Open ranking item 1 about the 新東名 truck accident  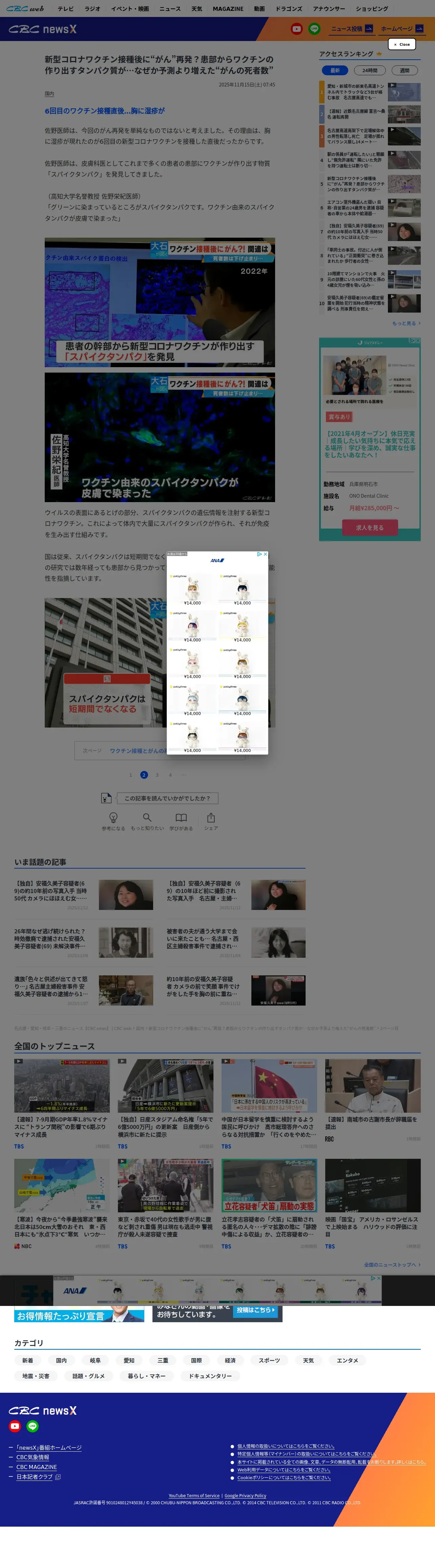370,92
